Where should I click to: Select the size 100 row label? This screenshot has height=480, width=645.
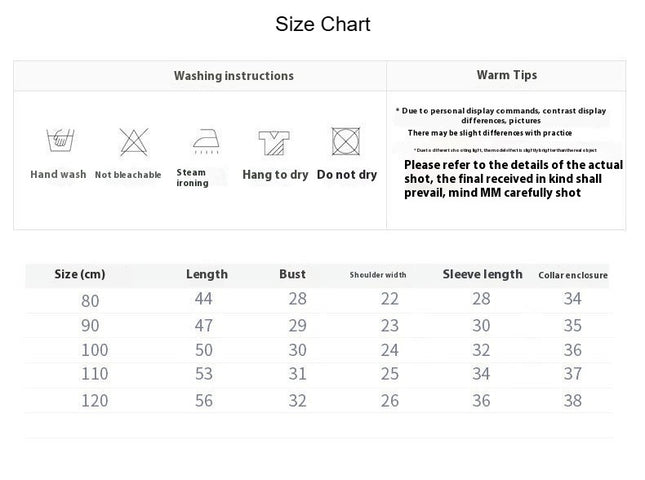coord(95,350)
